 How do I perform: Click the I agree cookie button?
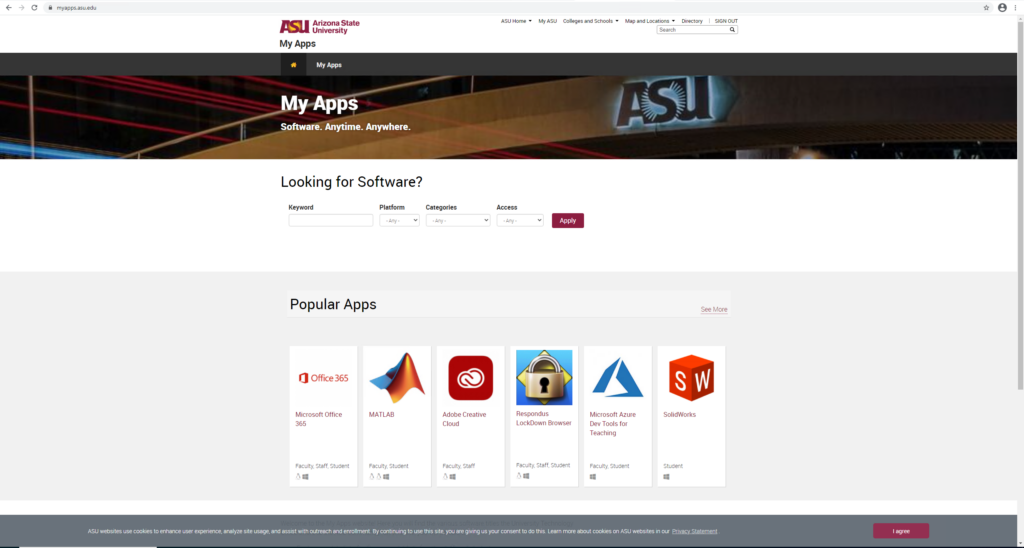[x=901, y=531]
